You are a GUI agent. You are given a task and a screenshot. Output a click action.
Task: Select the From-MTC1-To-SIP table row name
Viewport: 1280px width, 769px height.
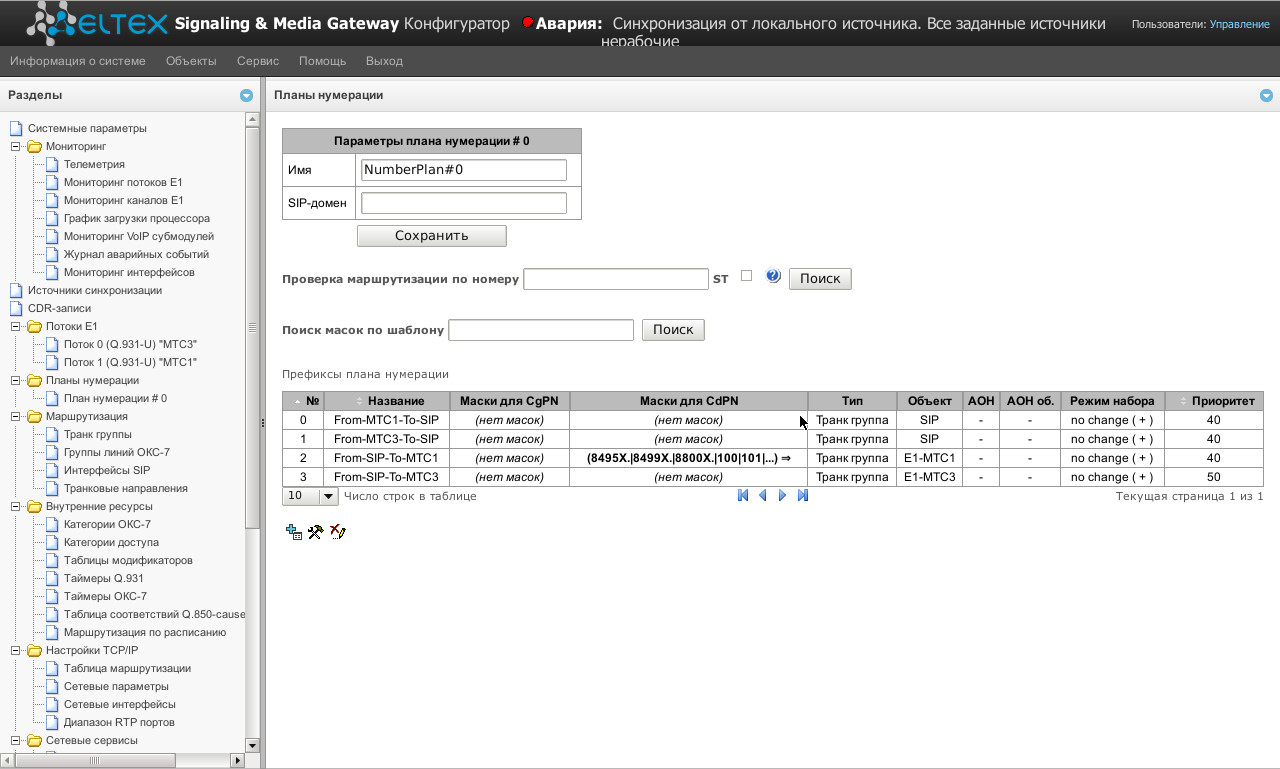[x=386, y=420]
